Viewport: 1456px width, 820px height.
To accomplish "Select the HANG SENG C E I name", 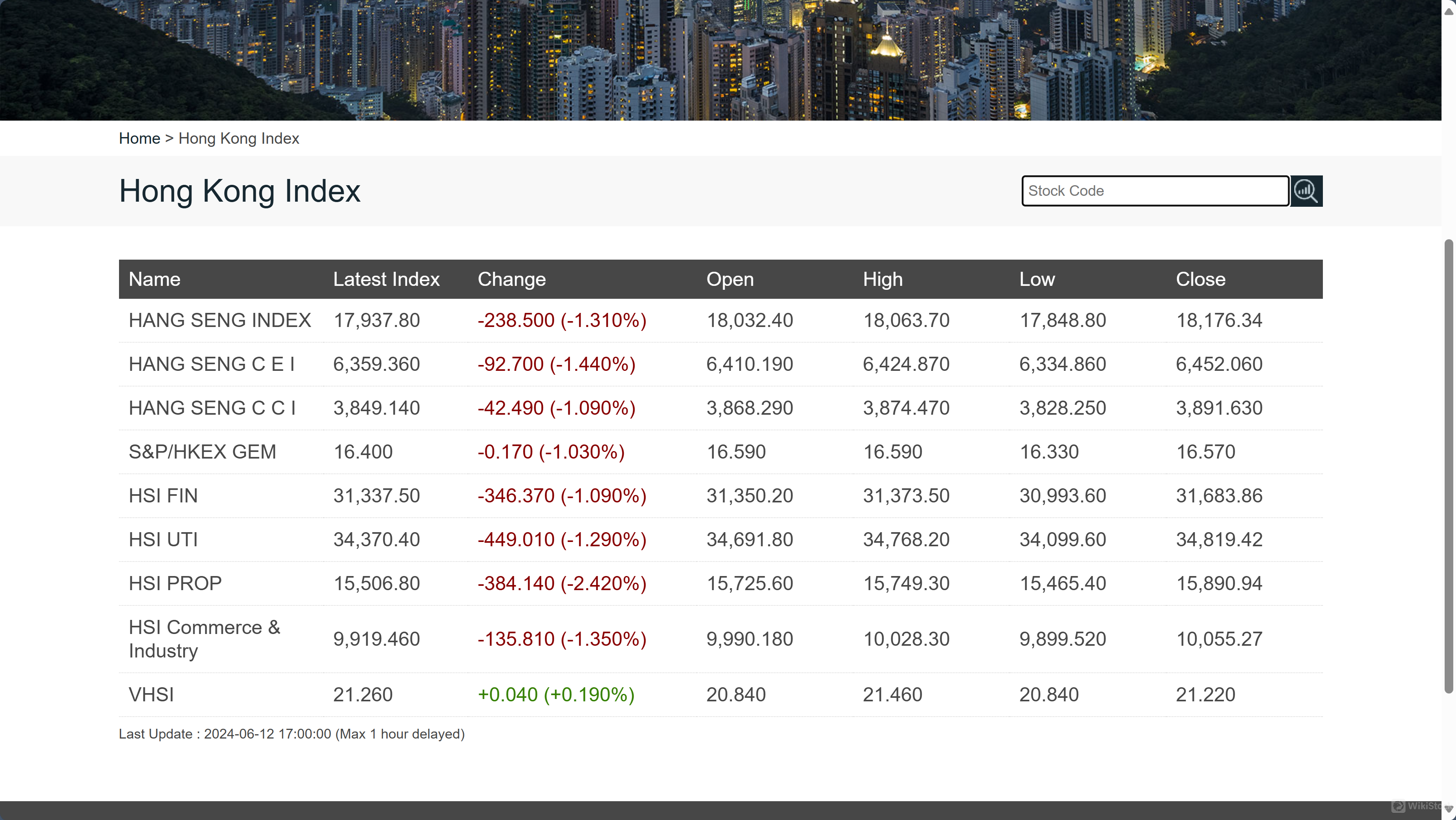I will click(212, 364).
